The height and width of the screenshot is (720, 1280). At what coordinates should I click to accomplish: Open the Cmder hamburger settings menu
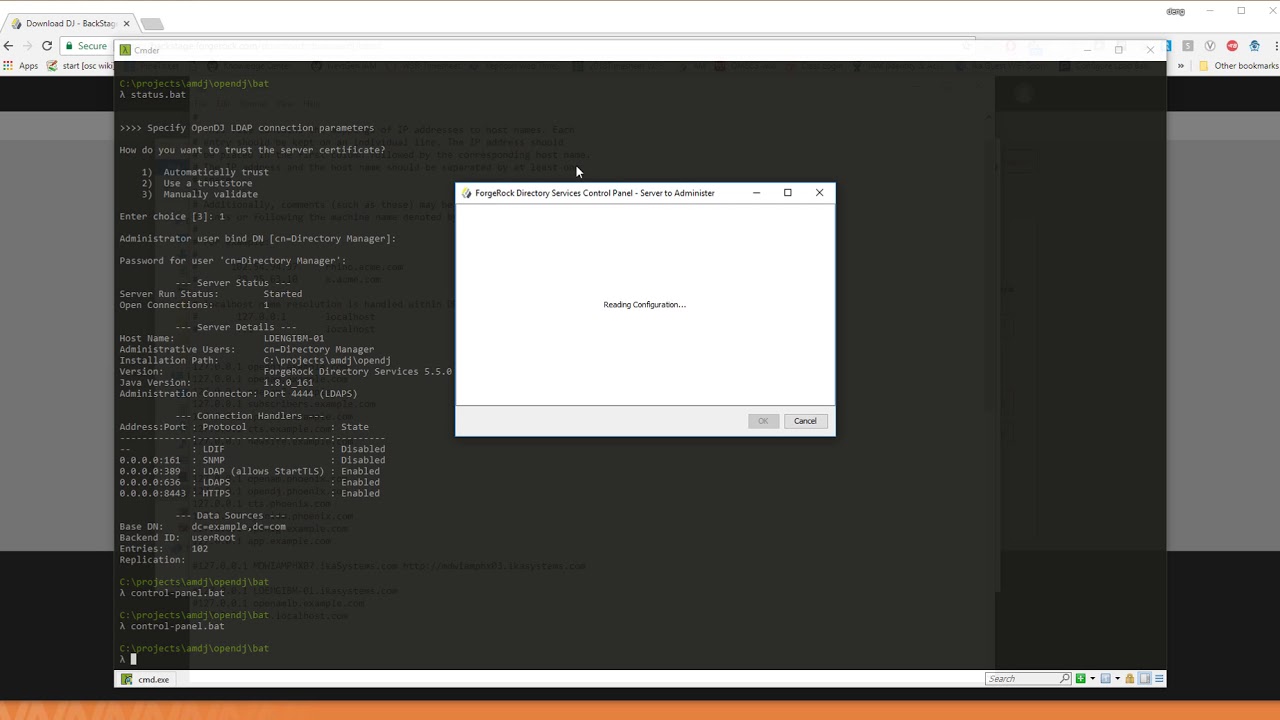[1159, 679]
